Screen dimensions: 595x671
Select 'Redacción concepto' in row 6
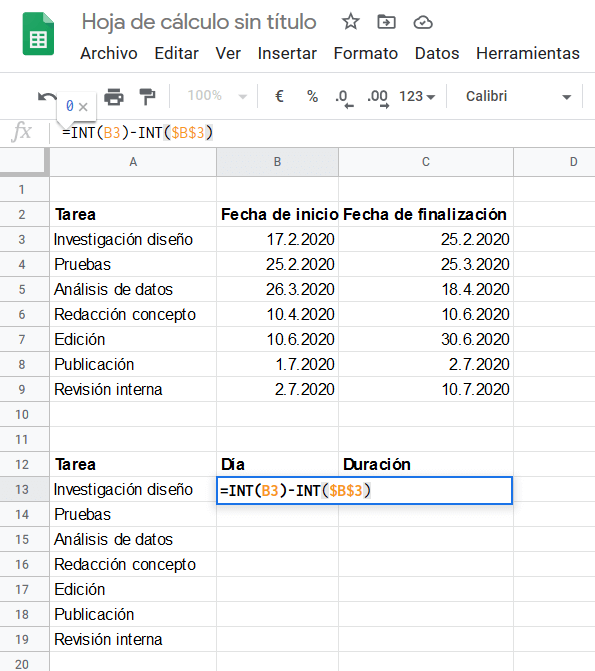(133, 315)
